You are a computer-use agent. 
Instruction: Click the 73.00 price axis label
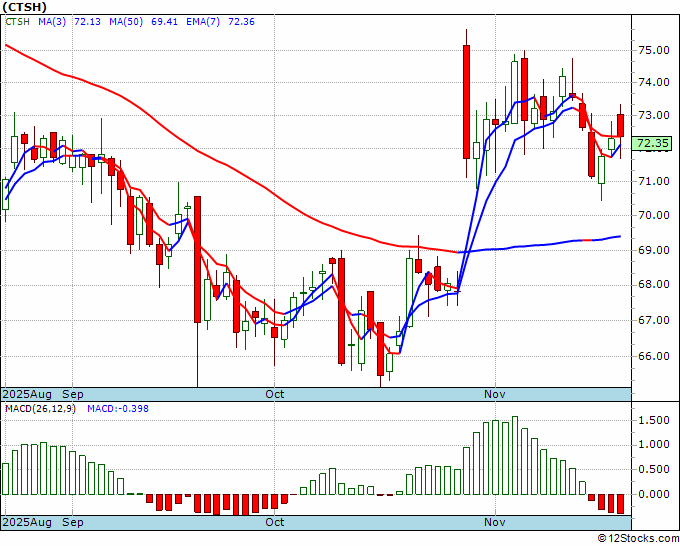[x=654, y=115]
